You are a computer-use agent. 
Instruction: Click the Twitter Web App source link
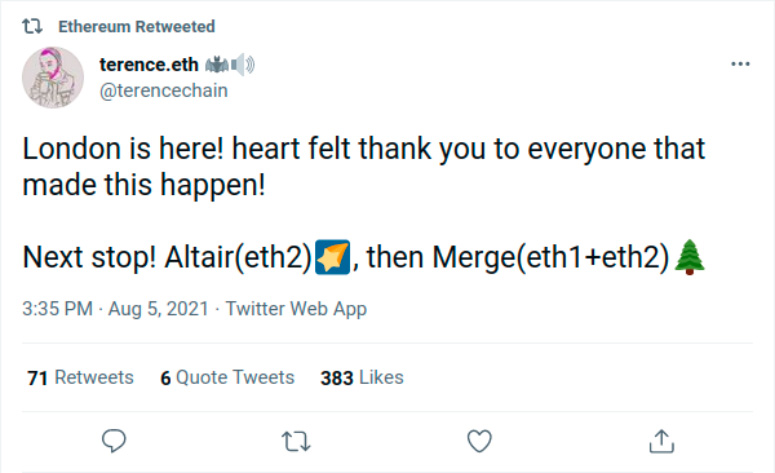[296, 309]
